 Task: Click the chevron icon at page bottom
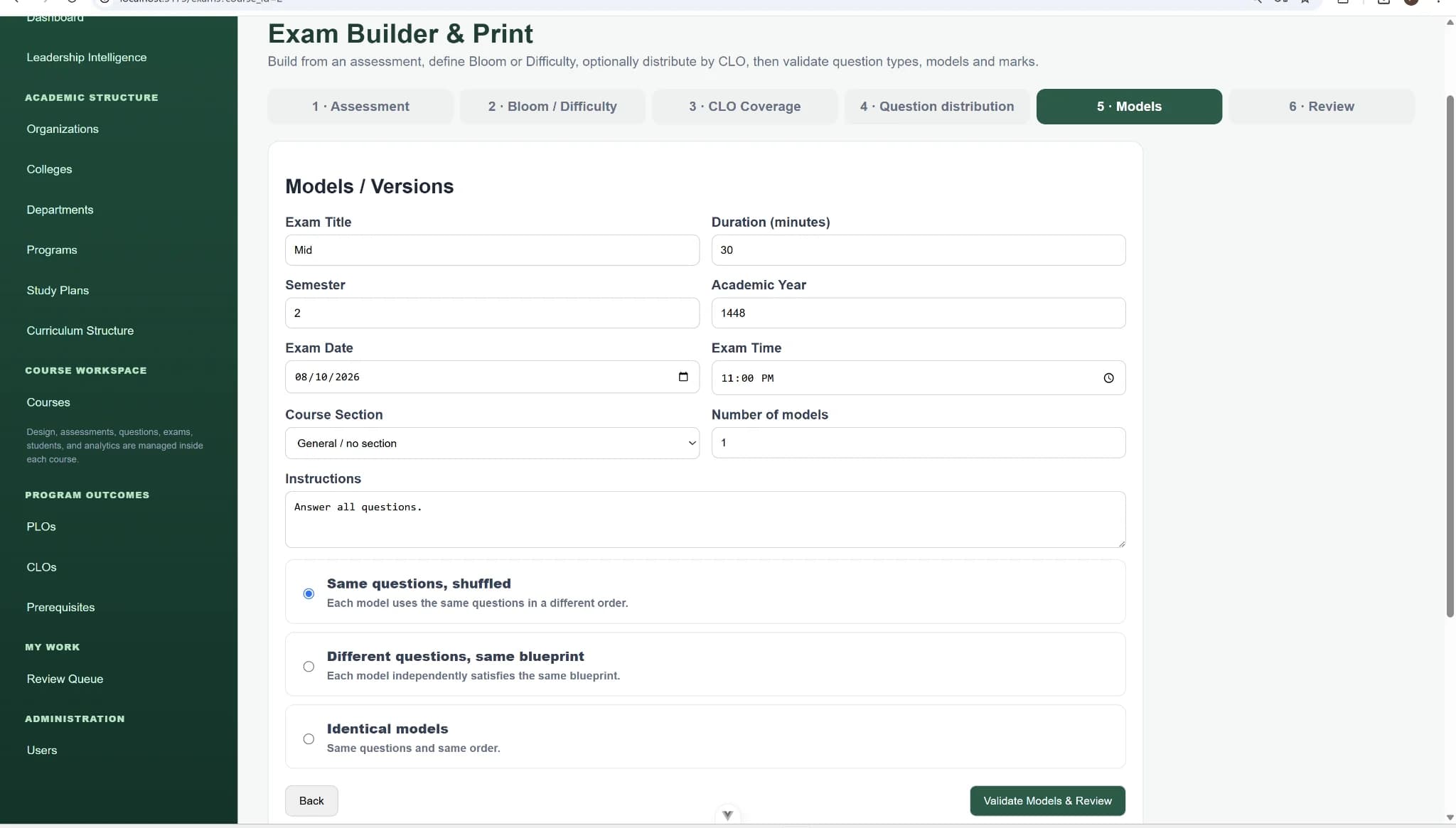(727, 815)
